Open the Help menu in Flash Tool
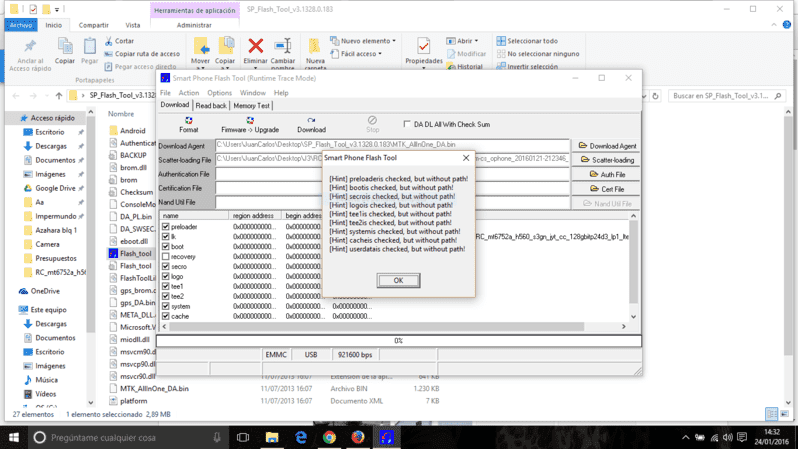The image size is (798, 449). pos(281,93)
